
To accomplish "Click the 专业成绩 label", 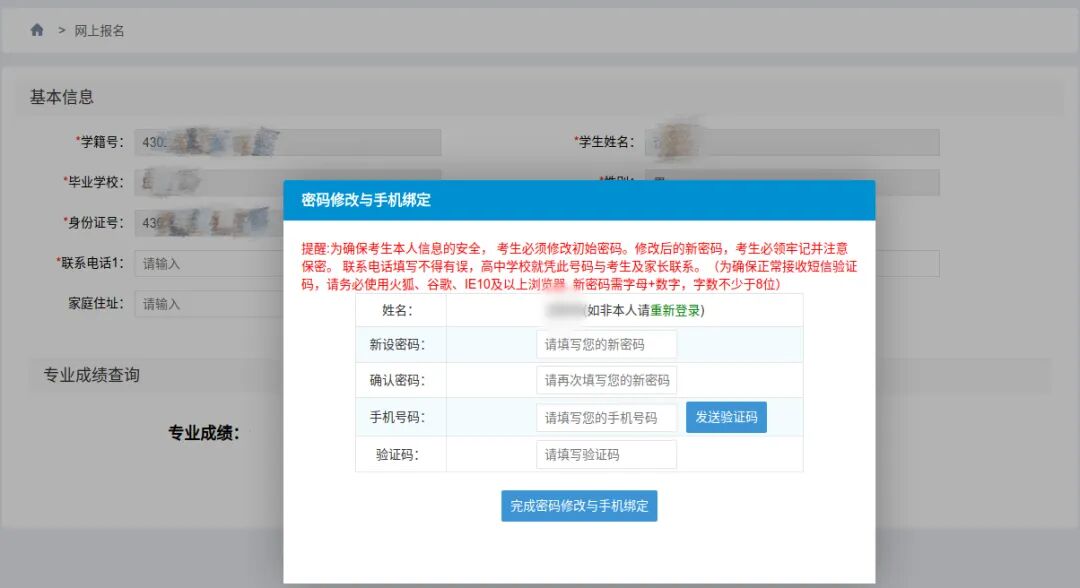I will point(202,432).
